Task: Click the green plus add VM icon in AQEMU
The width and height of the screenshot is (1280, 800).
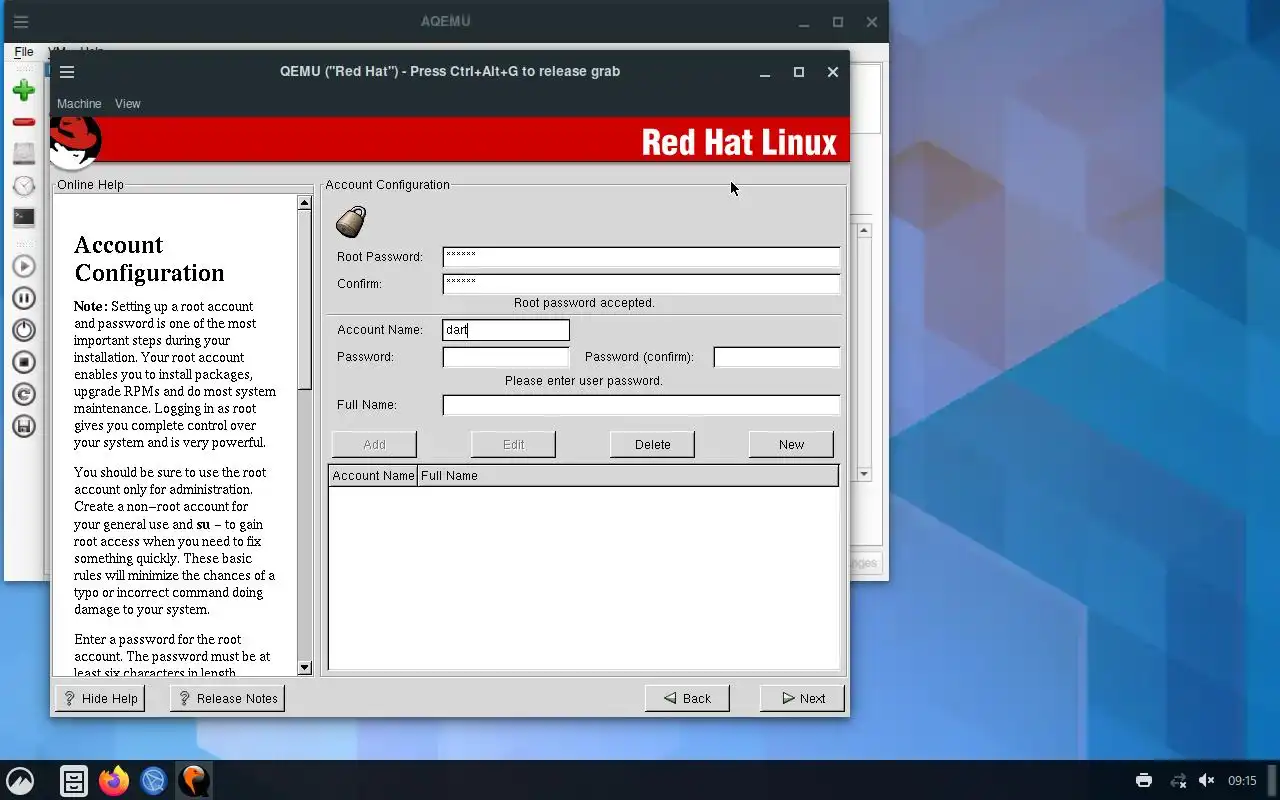Action: [x=23, y=90]
